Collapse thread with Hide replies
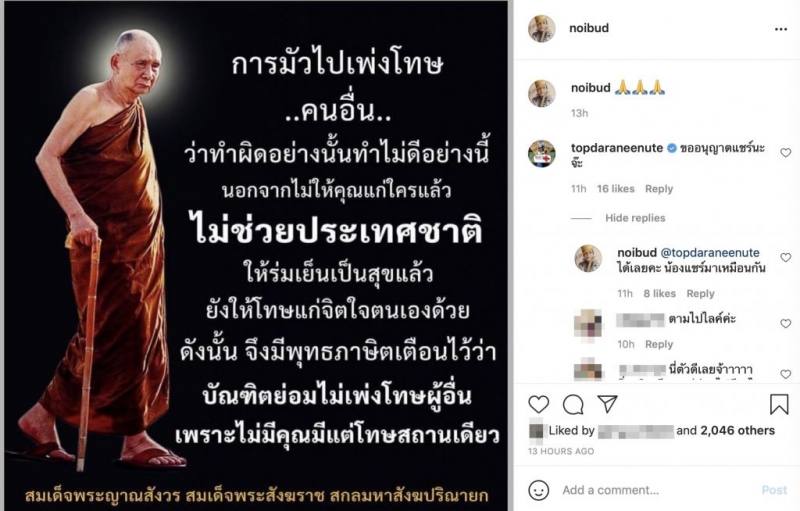The image size is (800, 511). click(x=635, y=218)
